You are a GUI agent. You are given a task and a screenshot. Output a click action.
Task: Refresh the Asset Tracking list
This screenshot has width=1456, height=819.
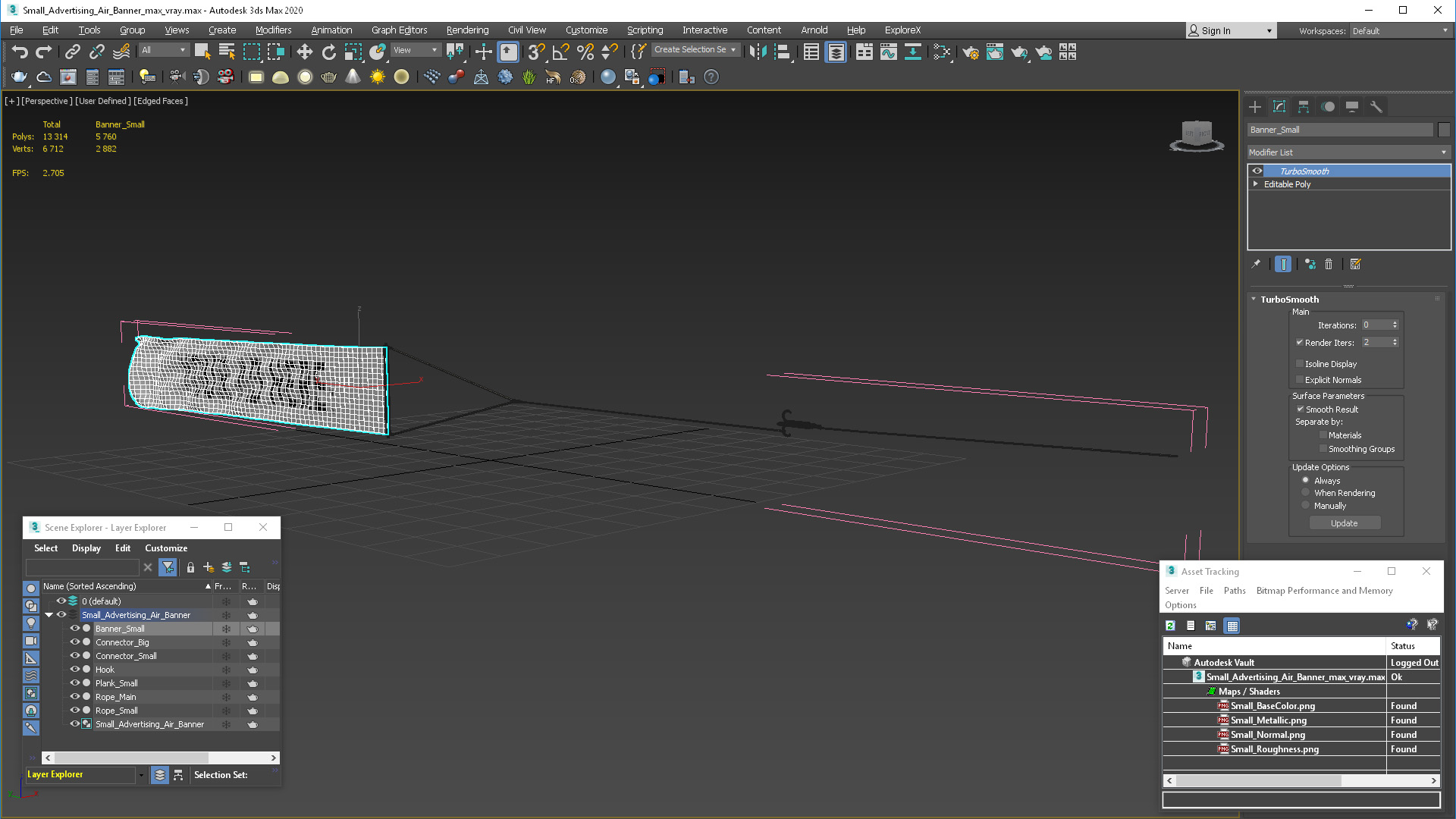1170,626
